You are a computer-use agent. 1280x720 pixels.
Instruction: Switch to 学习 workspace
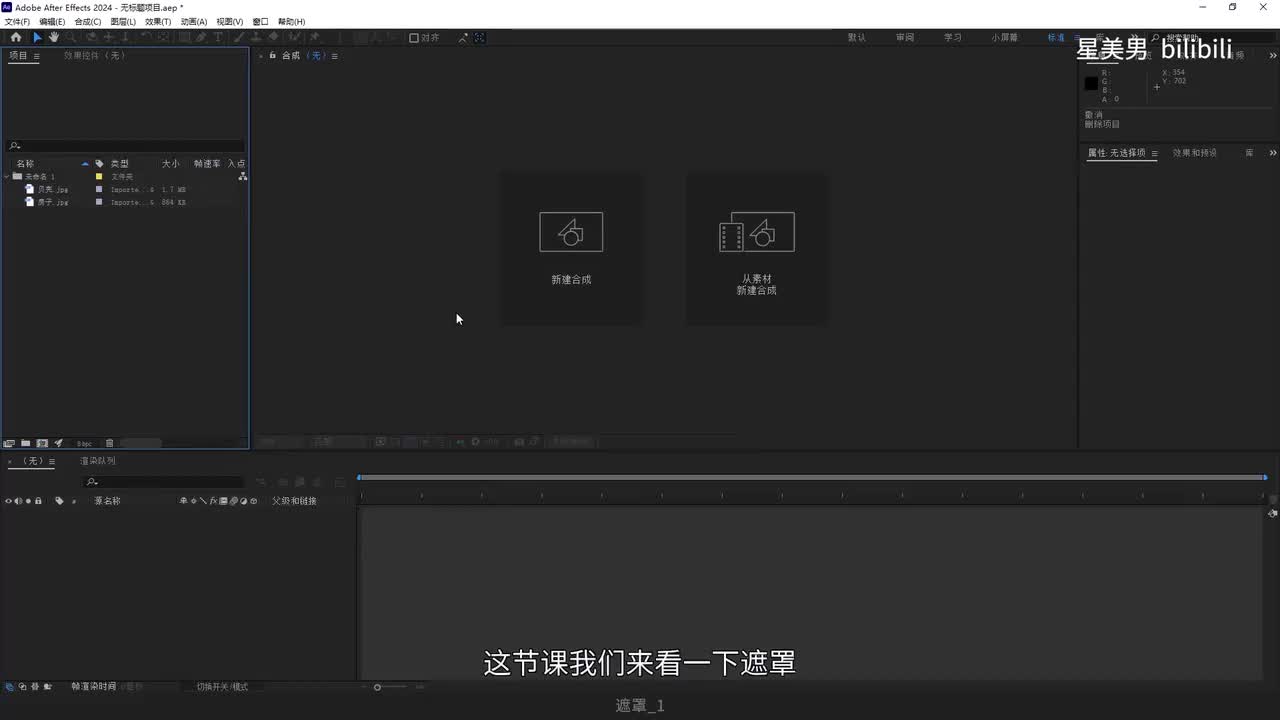pos(953,38)
